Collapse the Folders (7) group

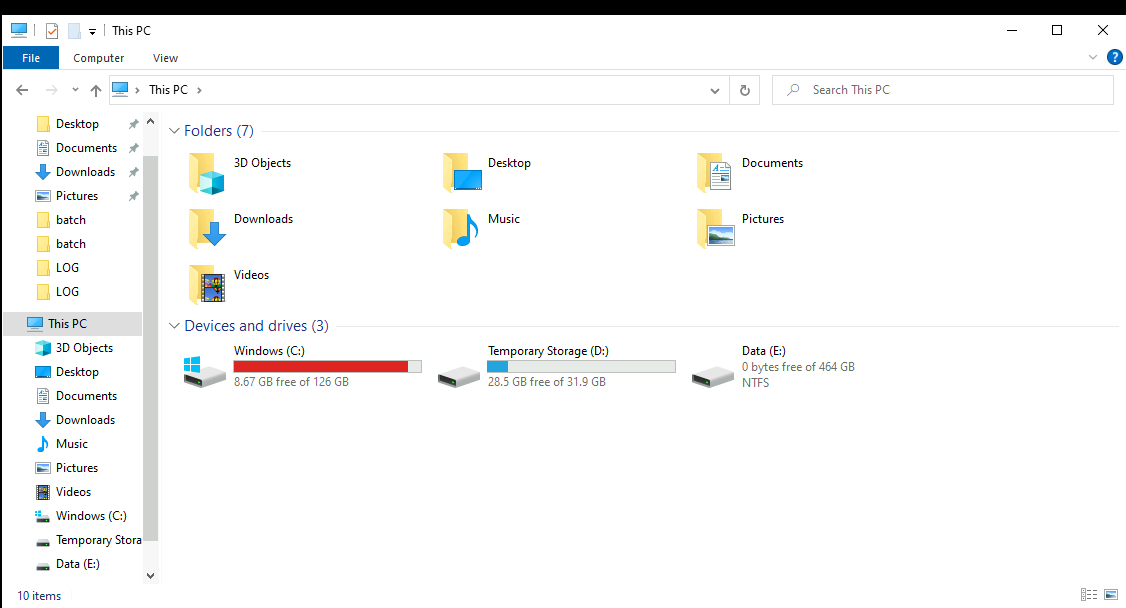click(174, 131)
